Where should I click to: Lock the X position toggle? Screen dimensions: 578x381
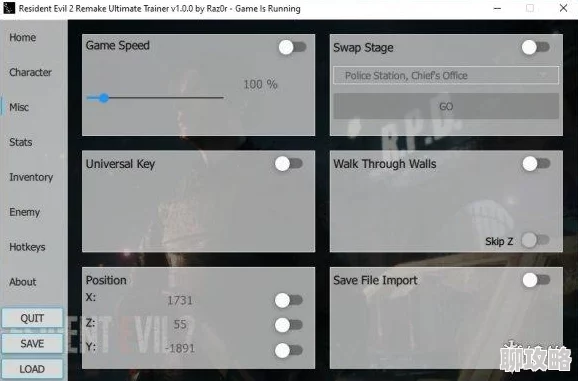289,300
